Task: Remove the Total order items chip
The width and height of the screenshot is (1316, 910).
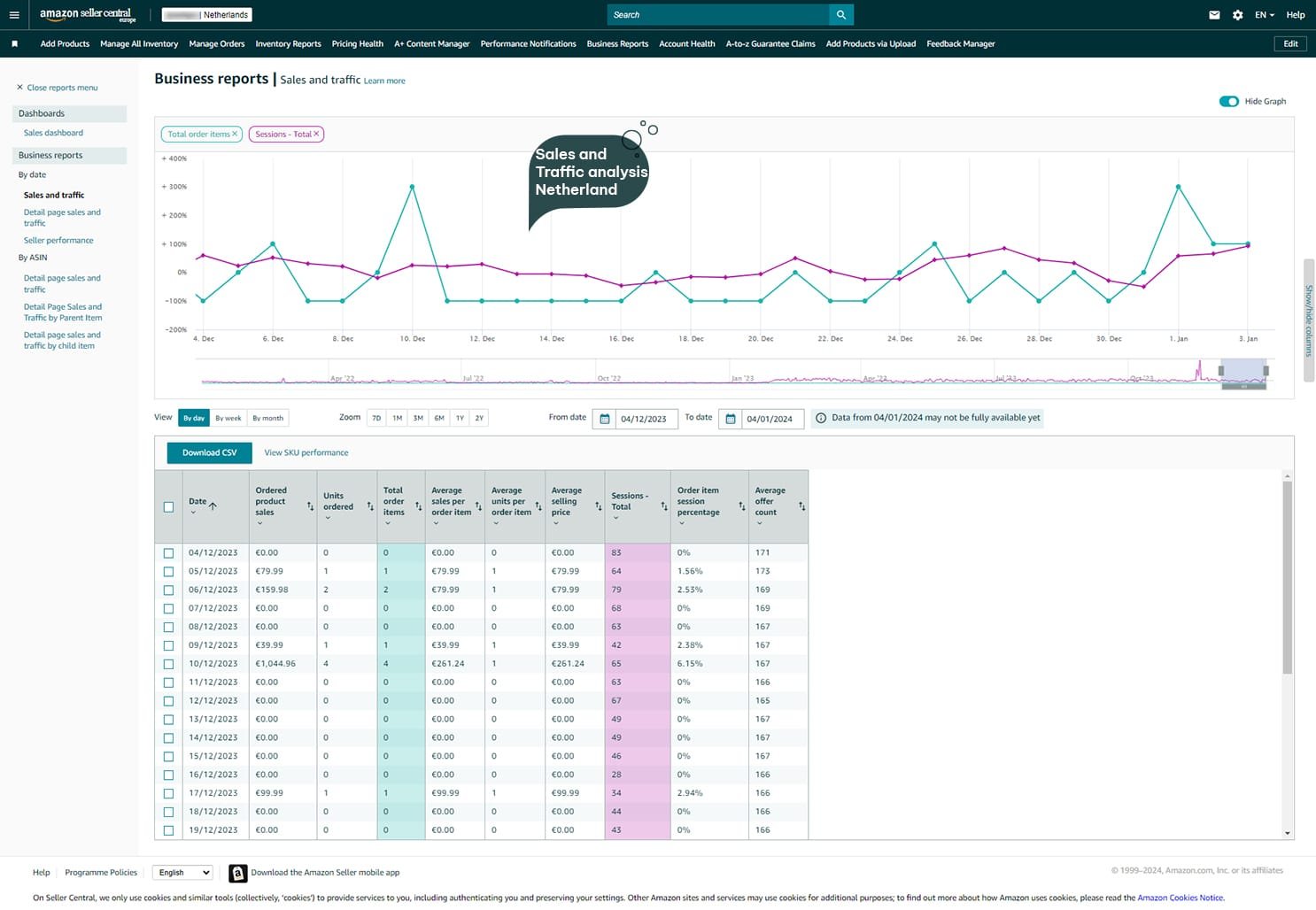Action: [x=235, y=135]
